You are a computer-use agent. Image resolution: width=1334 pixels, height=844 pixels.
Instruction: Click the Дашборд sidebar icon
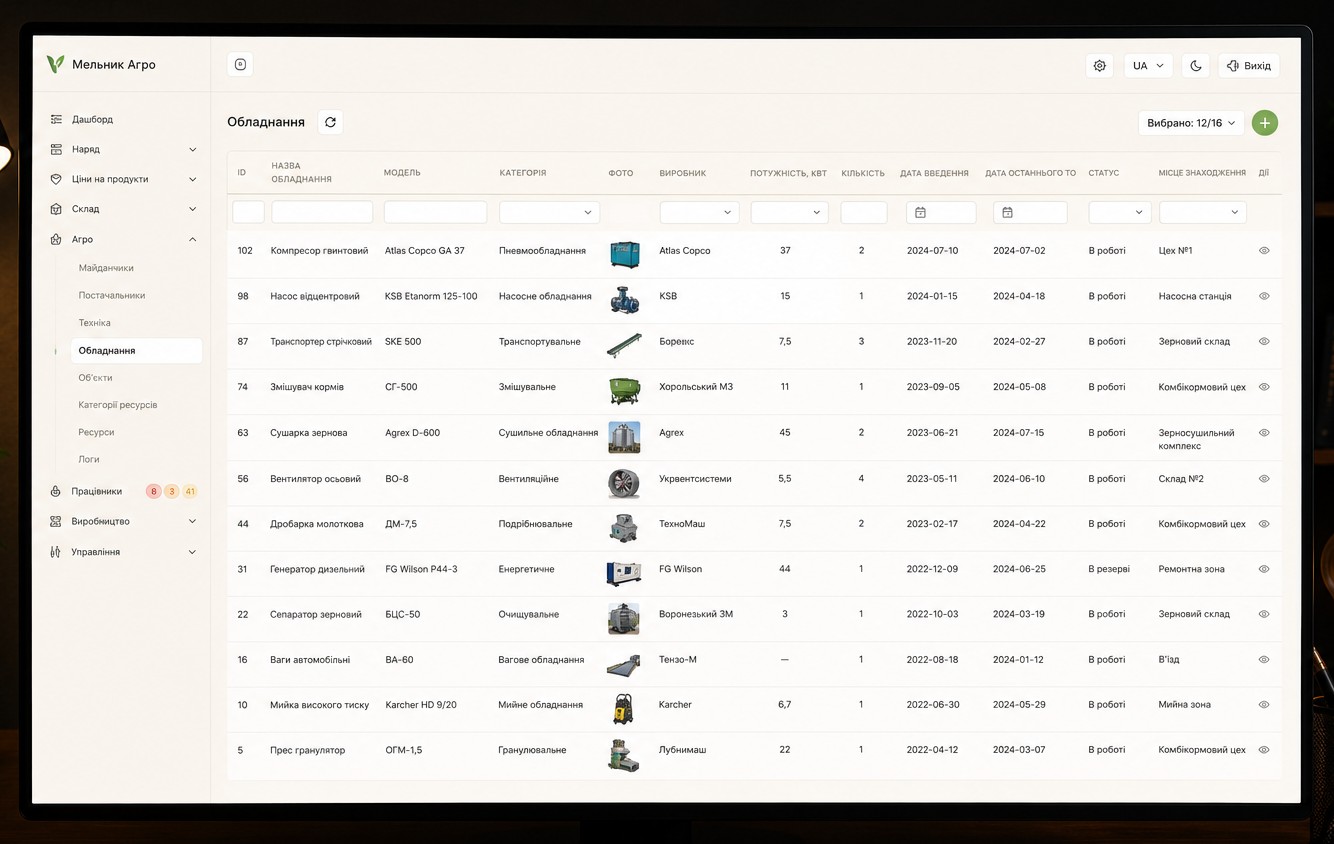[56, 119]
